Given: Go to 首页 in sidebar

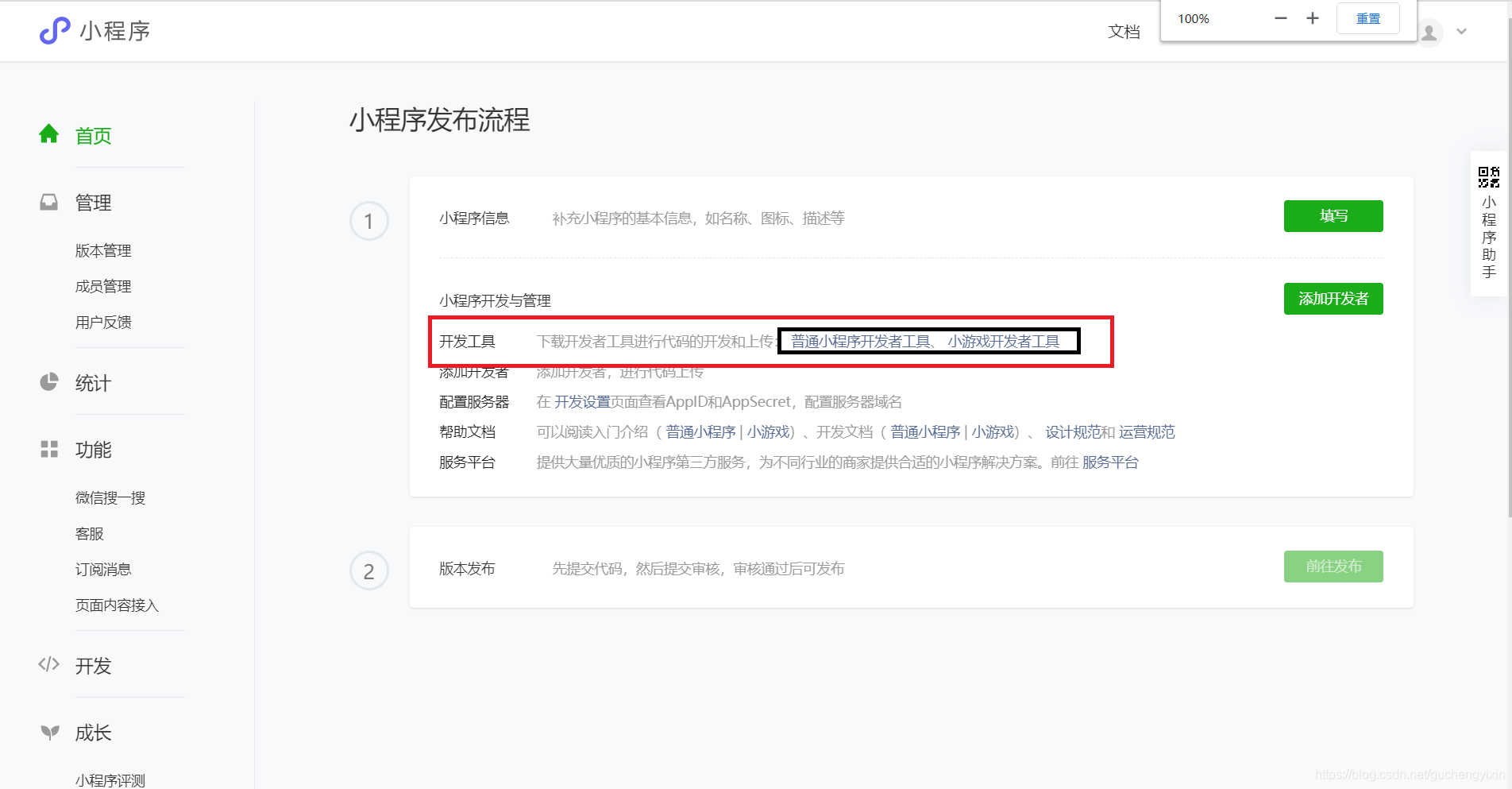Looking at the screenshot, I should 93,136.
